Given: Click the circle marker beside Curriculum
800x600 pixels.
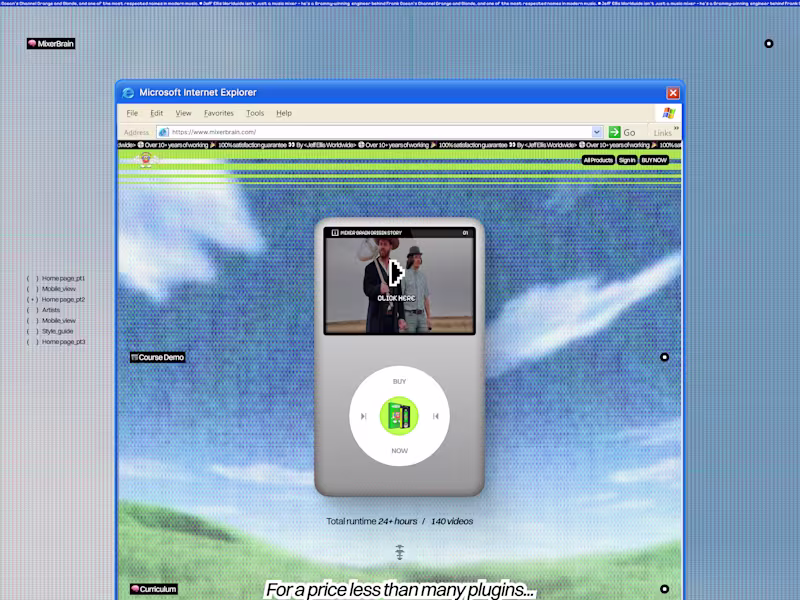Looking at the screenshot, I should tap(664, 589).
